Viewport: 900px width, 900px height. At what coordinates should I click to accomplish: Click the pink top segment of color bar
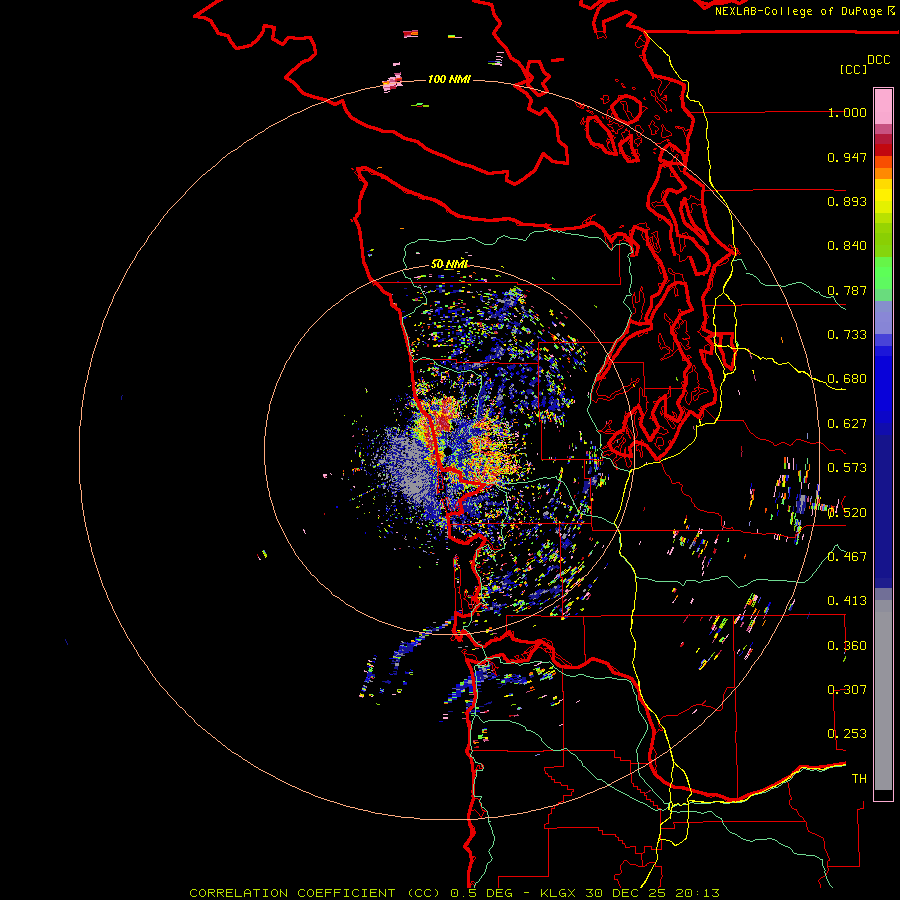pyautogui.click(x=883, y=106)
